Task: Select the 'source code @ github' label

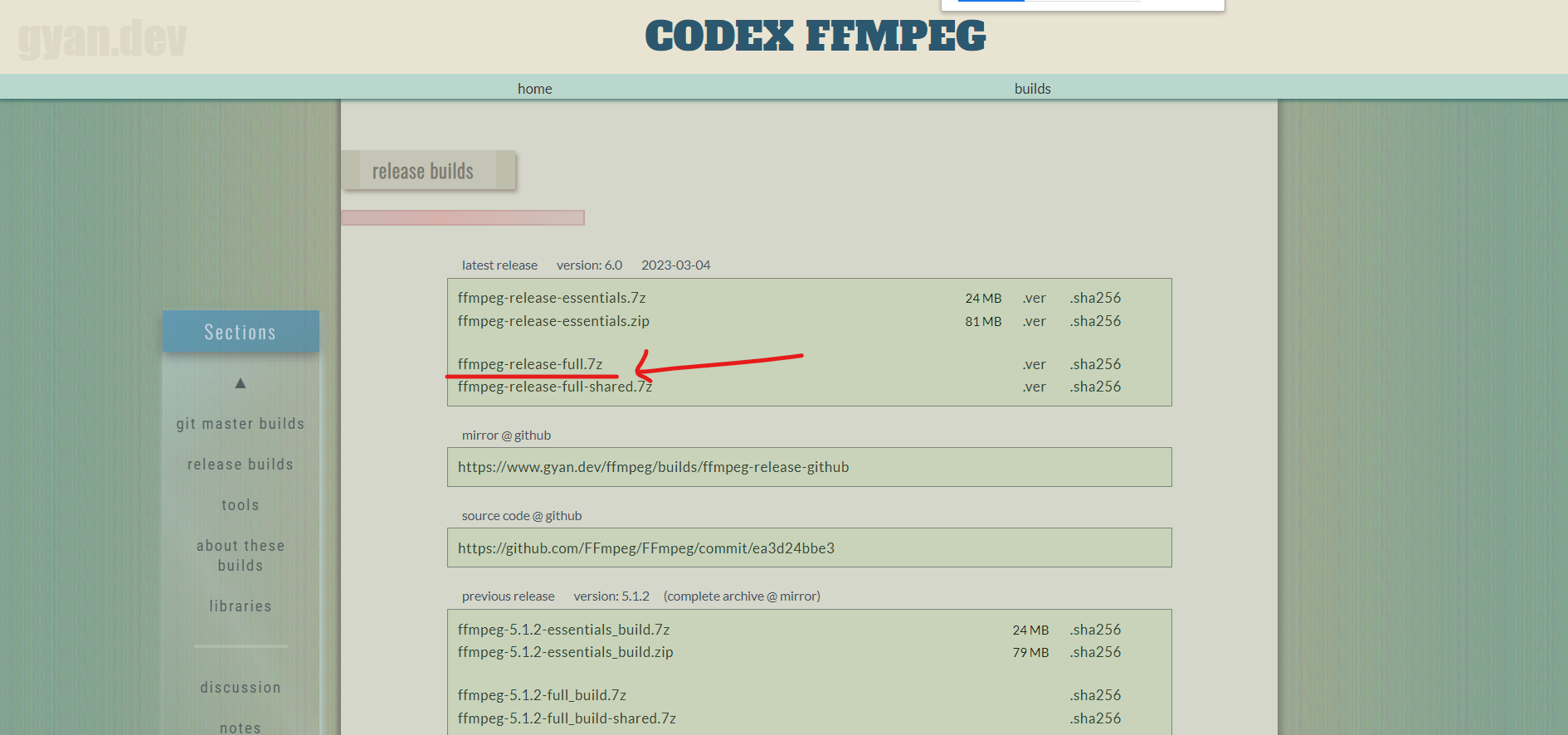Action: [522, 516]
